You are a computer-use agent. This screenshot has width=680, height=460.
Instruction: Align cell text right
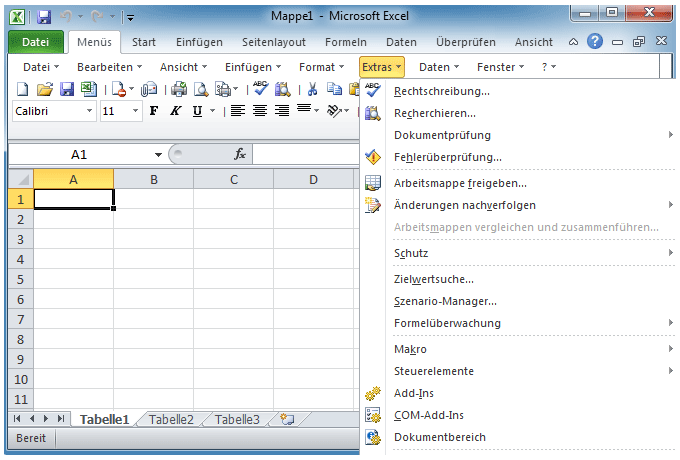point(282,111)
